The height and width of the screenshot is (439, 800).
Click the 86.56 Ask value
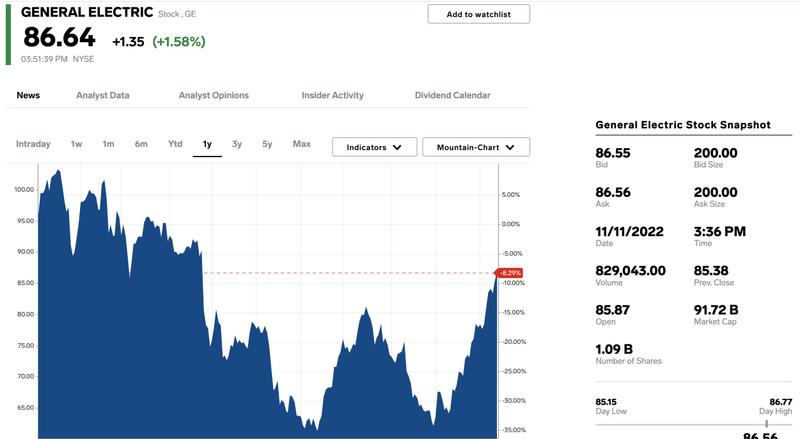(613, 192)
